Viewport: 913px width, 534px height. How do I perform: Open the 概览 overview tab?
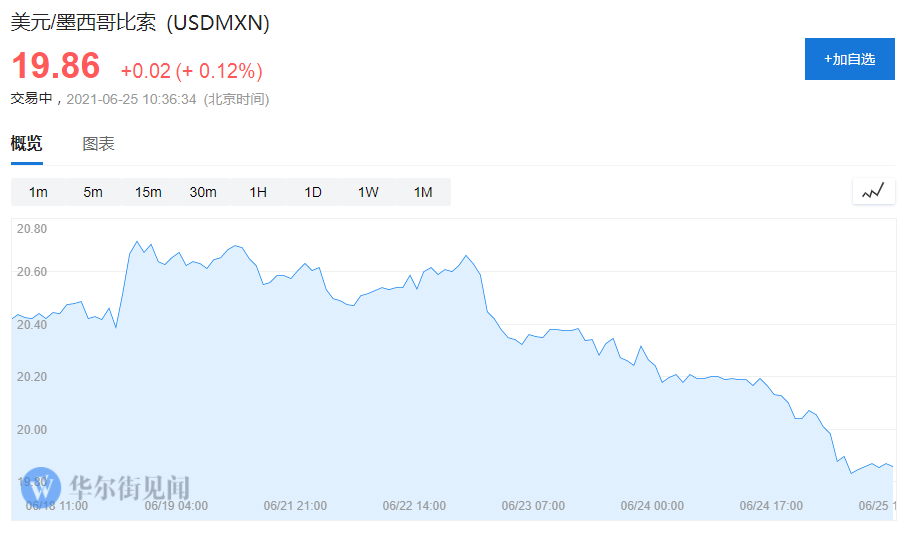[27, 144]
